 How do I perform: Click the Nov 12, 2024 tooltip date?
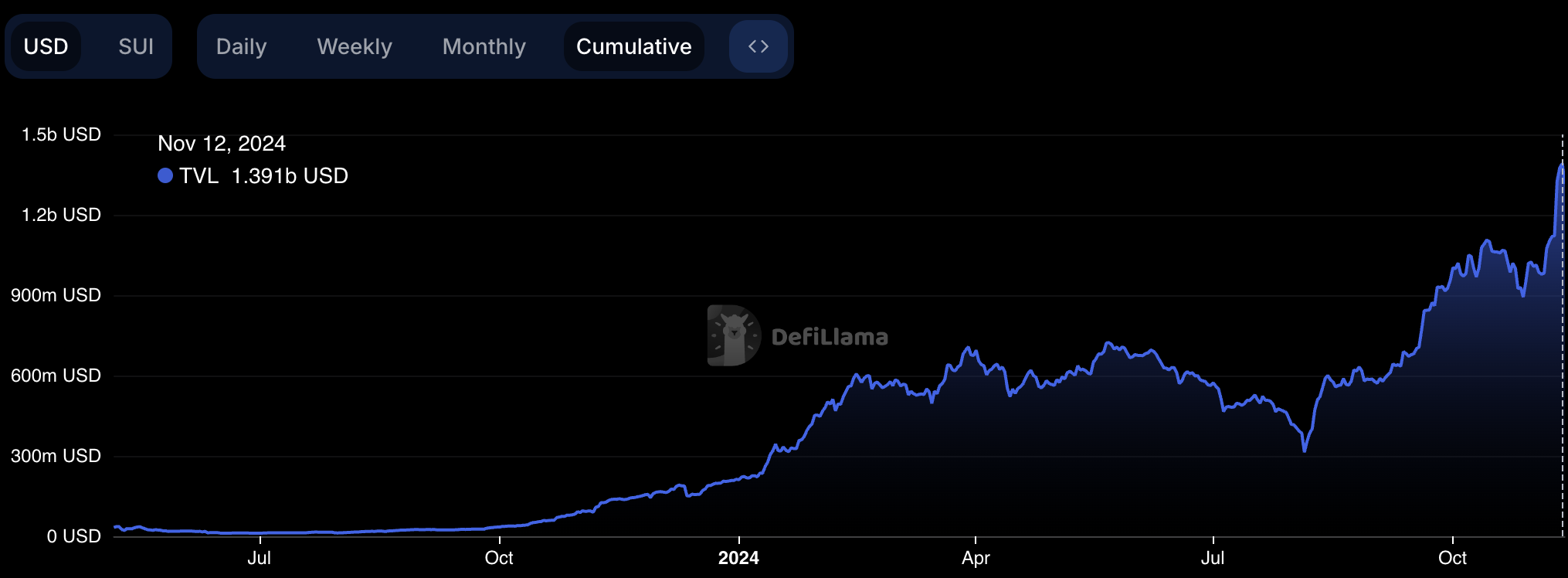pos(222,144)
